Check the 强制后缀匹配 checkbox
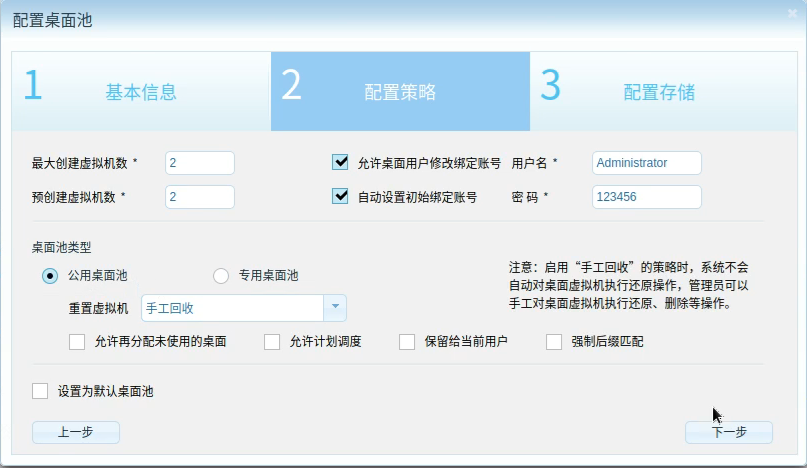The image size is (807, 468). [554, 342]
